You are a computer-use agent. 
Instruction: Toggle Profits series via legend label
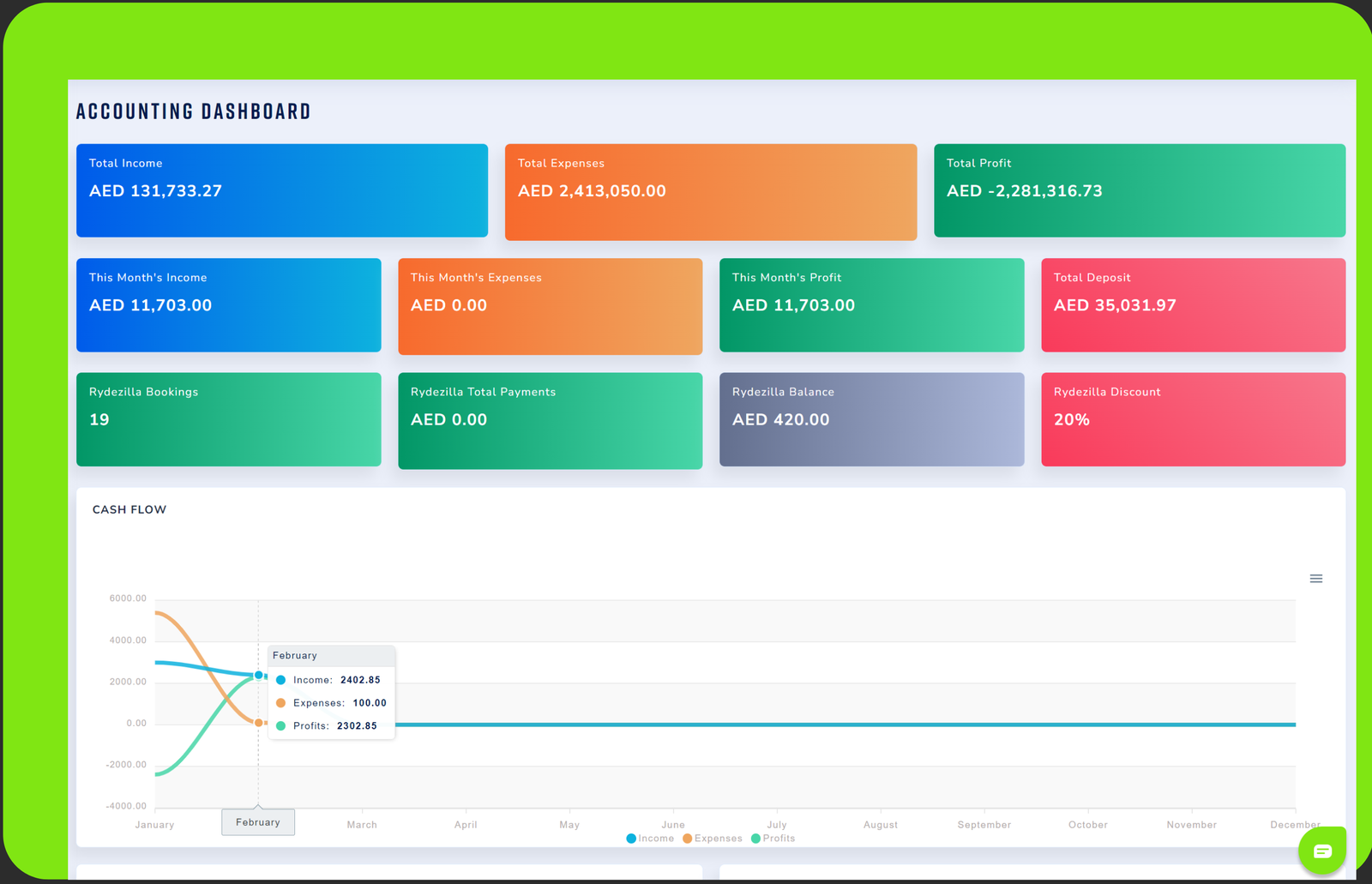click(779, 839)
